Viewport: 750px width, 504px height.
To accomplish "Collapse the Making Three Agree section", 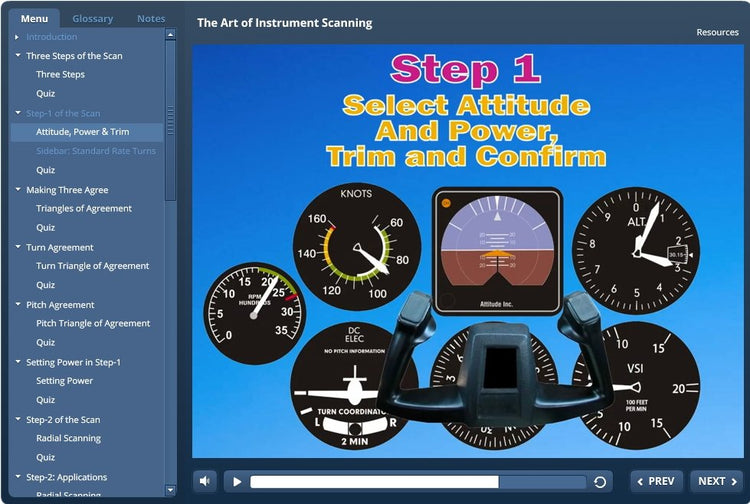I will [18, 190].
